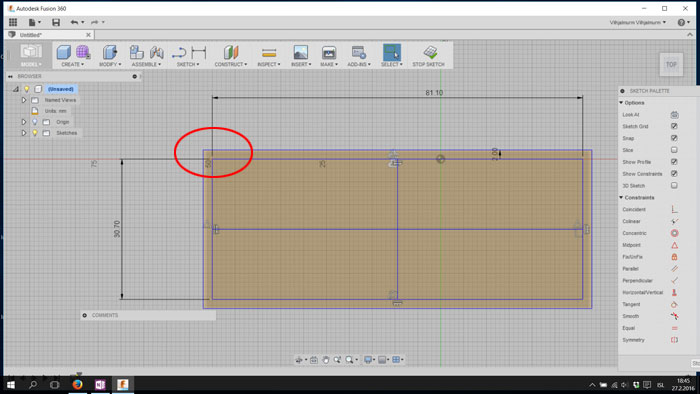Screen dimensions: 700x394
Task: Click the Select tool icon
Action: pyautogui.click(x=392, y=52)
